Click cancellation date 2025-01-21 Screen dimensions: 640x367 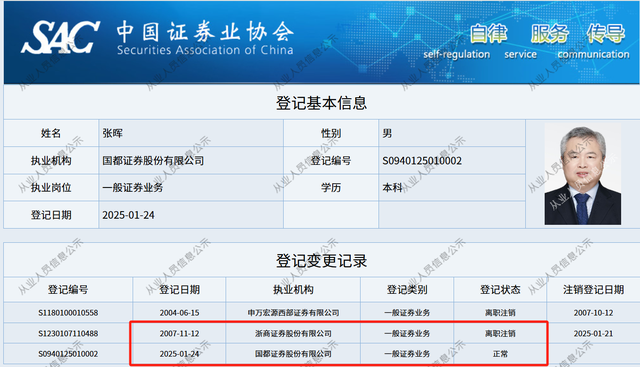593,334
